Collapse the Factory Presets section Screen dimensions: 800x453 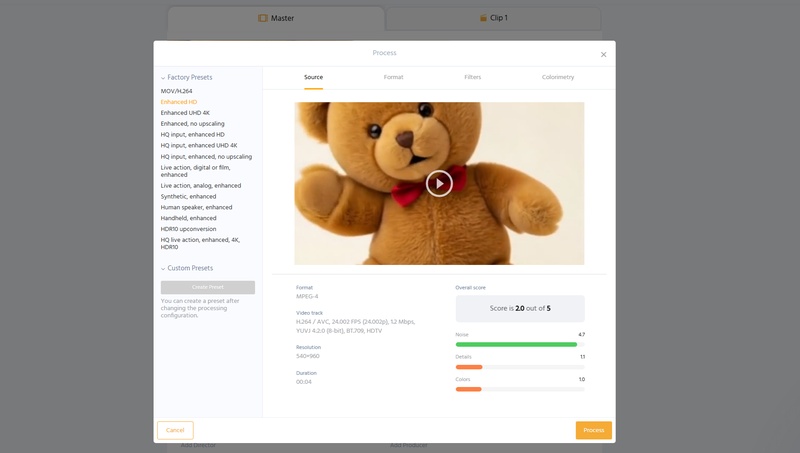pos(163,77)
